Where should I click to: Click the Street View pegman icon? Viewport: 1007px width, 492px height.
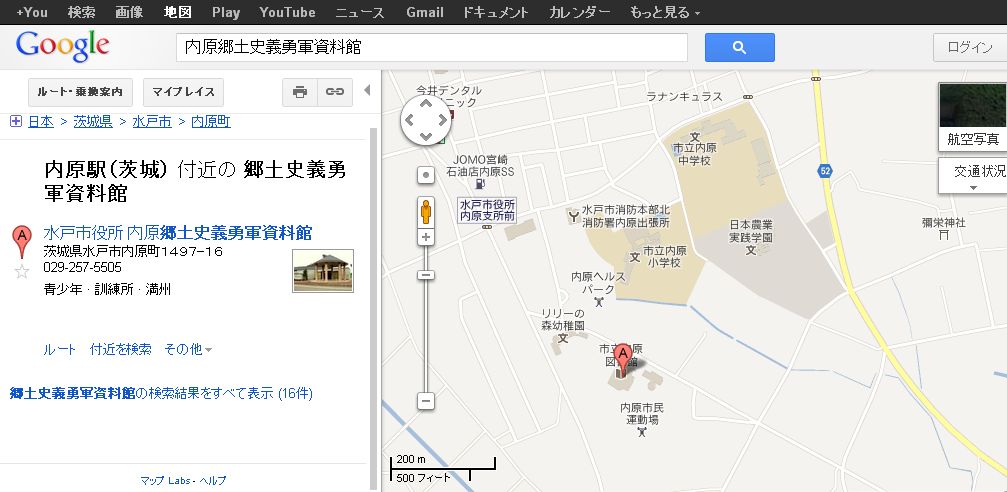click(x=426, y=211)
